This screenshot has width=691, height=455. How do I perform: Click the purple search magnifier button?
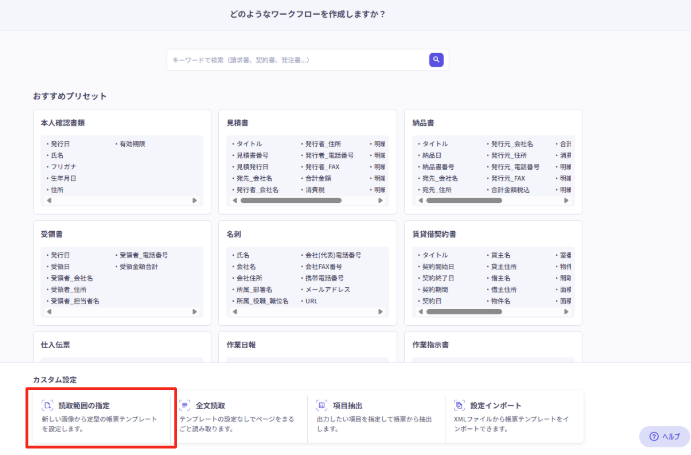pyautogui.click(x=436, y=60)
